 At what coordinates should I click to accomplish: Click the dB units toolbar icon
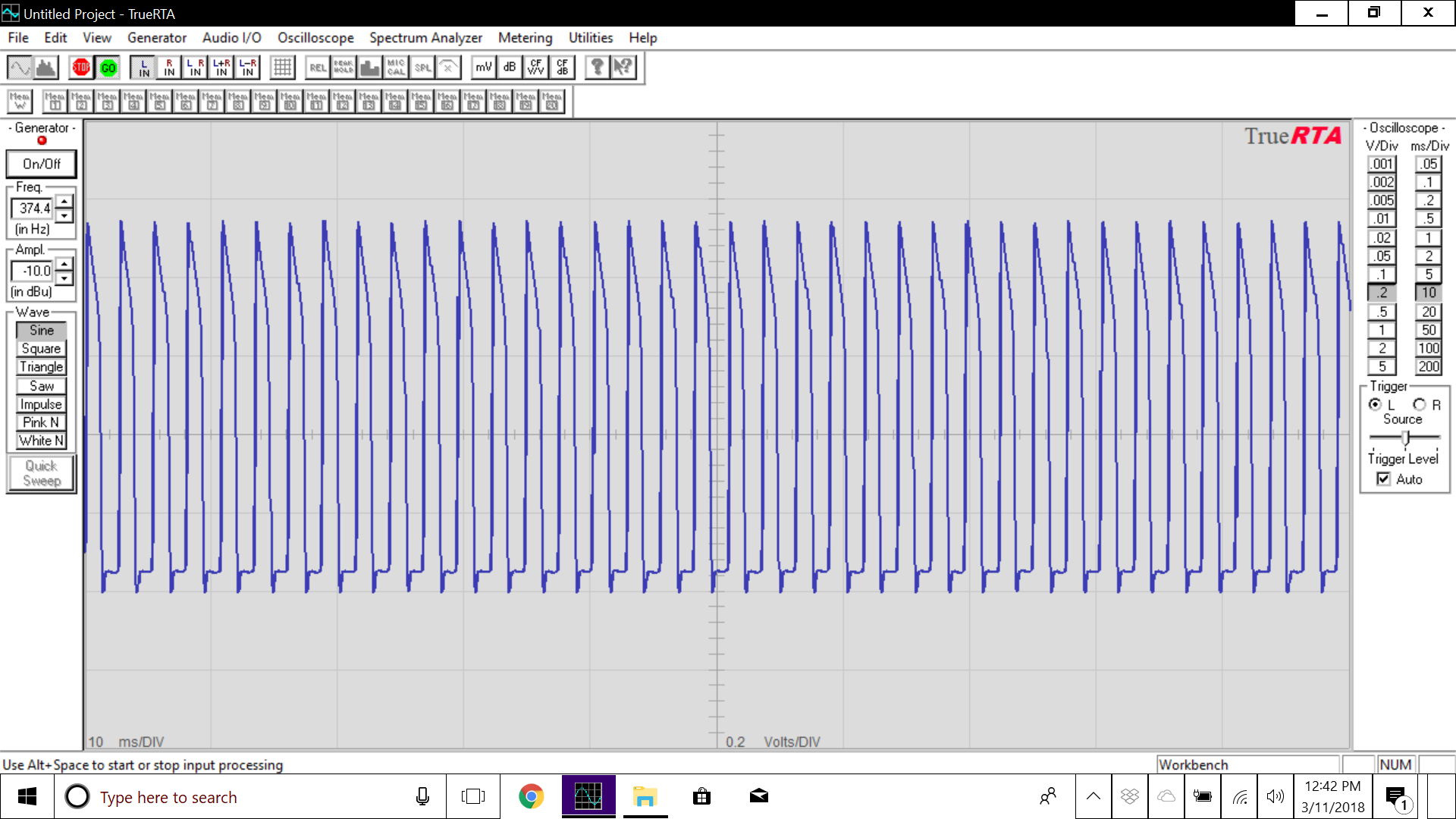coord(510,68)
